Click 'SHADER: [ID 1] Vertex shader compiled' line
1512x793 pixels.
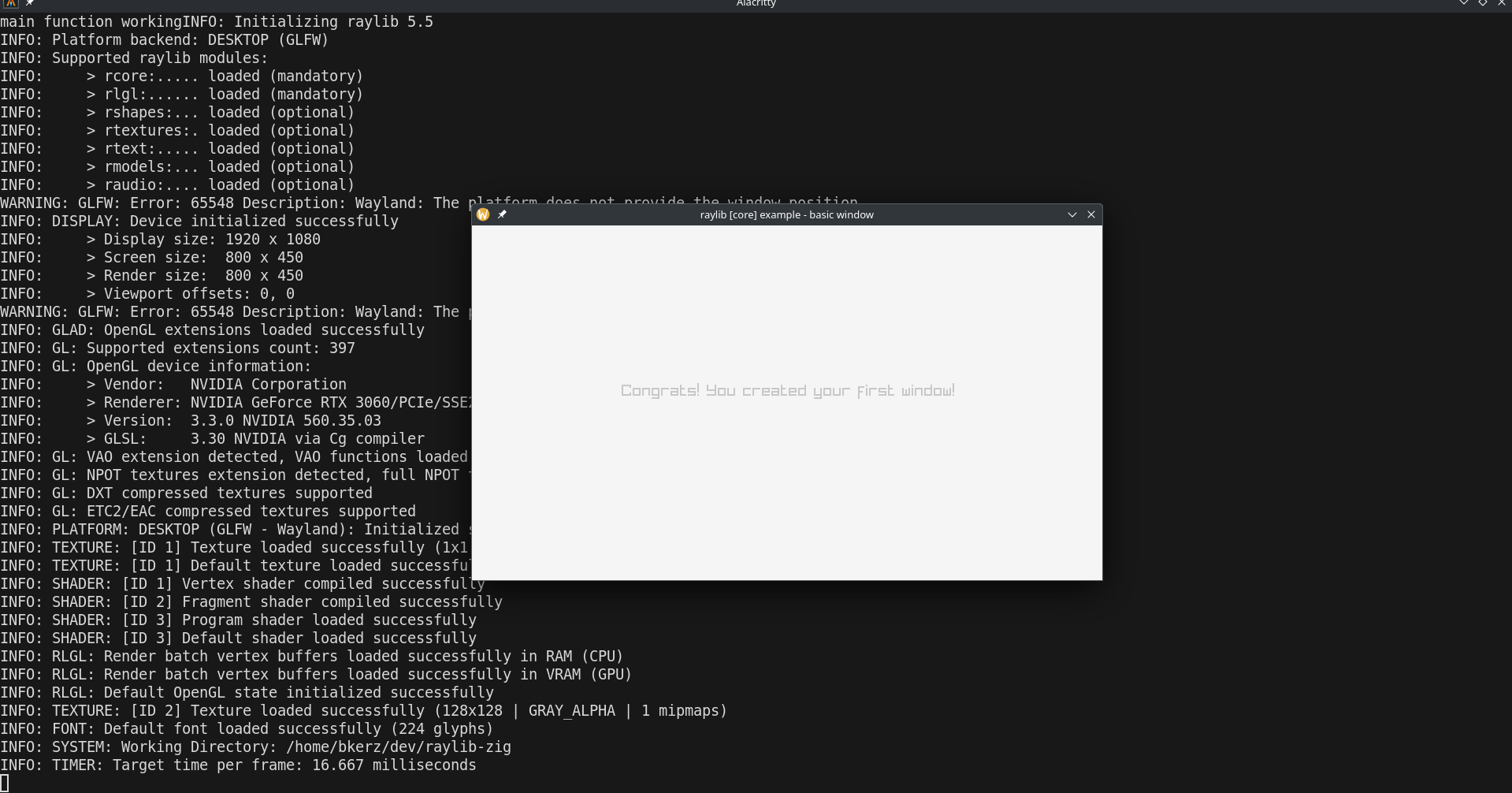click(x=243, y=584)
